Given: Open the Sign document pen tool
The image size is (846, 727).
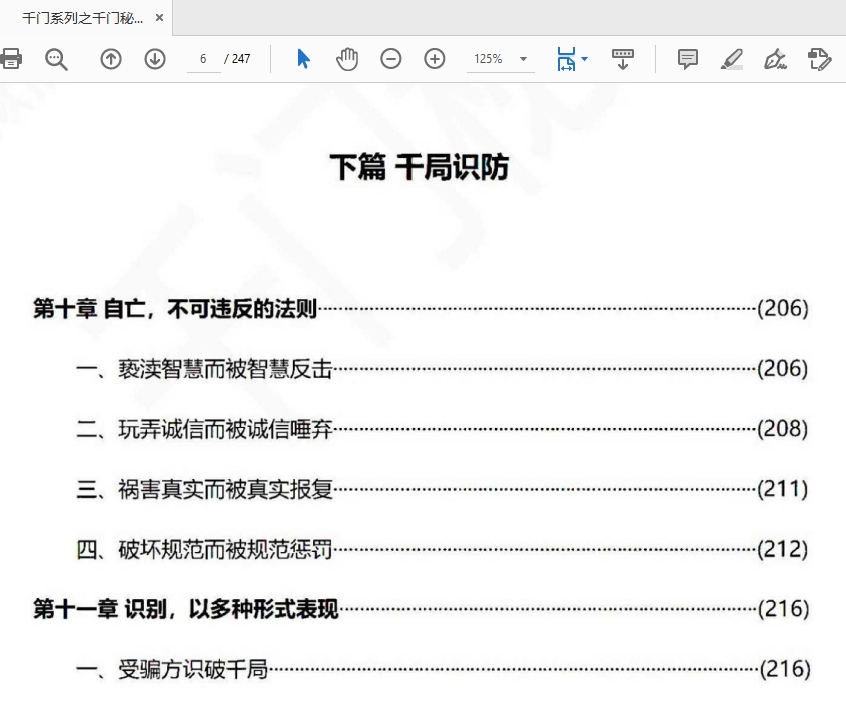Looking at the screenshot, I should [x=775, y=59].
